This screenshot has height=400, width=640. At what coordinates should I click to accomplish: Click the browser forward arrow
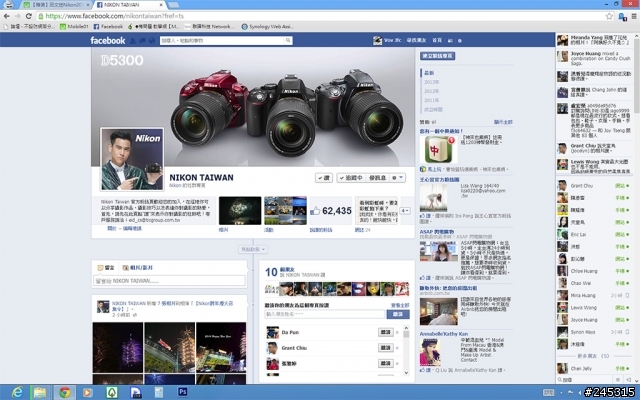18,16
